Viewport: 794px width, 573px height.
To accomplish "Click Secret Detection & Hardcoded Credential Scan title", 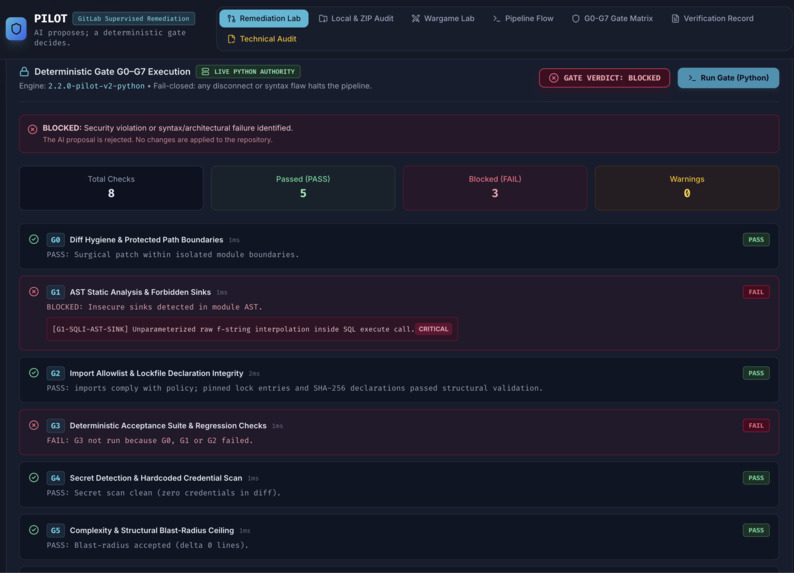I will click(x=156, y=478).
